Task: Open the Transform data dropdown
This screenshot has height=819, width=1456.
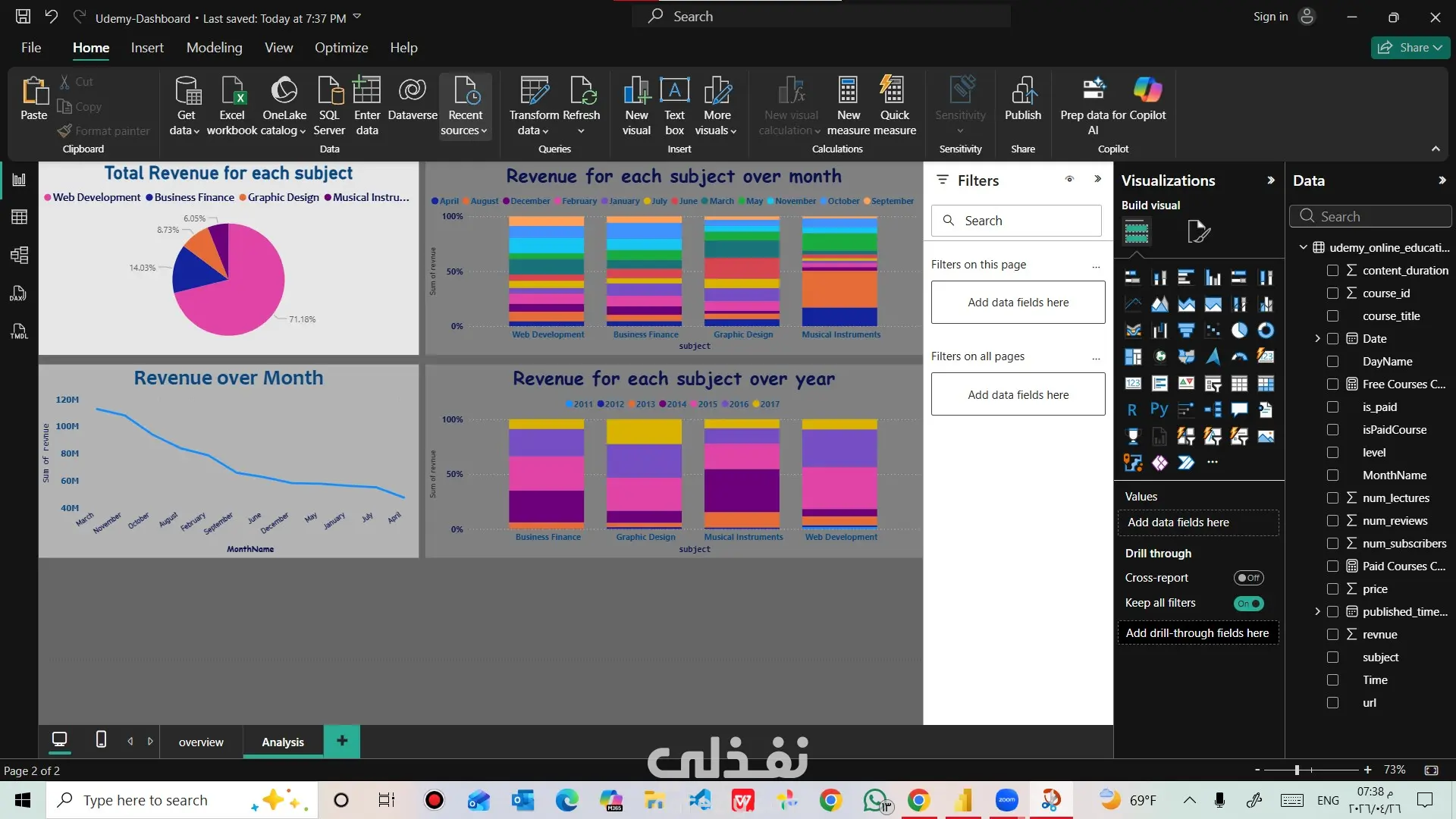Action: coord(534,105)
